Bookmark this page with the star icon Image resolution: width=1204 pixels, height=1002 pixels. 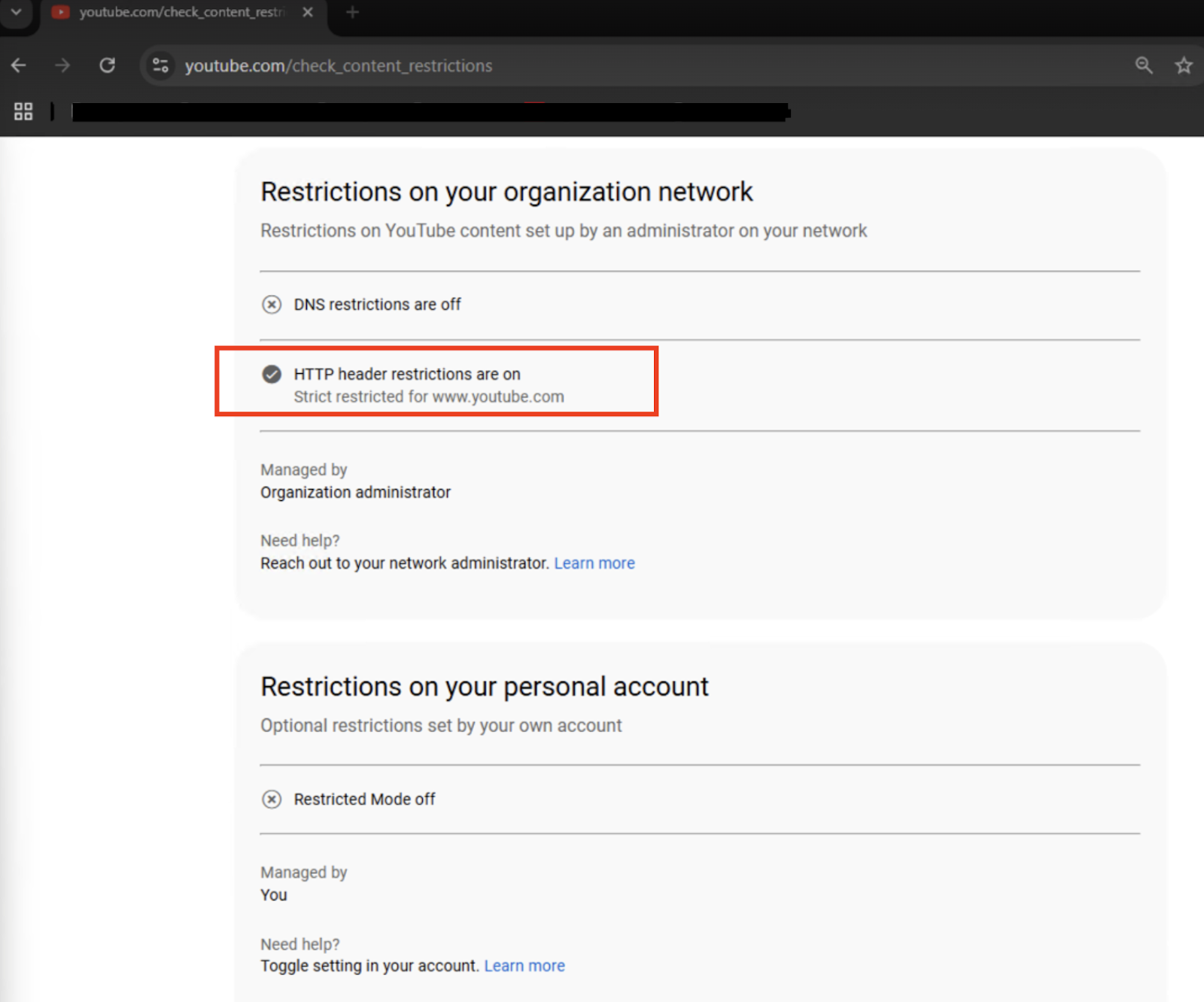coord(1184,65)
